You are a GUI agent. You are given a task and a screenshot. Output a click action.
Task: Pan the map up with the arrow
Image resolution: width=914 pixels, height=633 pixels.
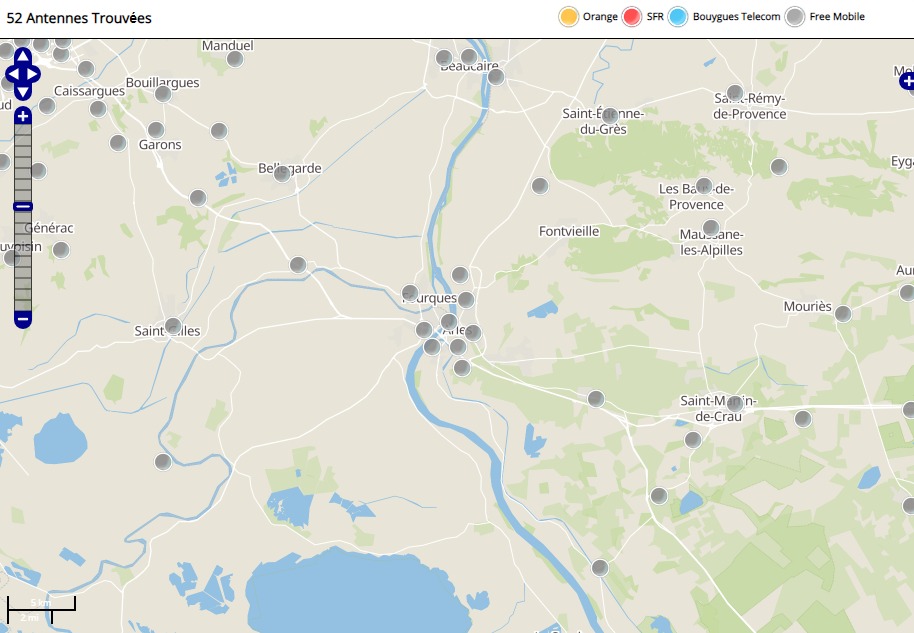pyautogui.click(x=23, y=59)
